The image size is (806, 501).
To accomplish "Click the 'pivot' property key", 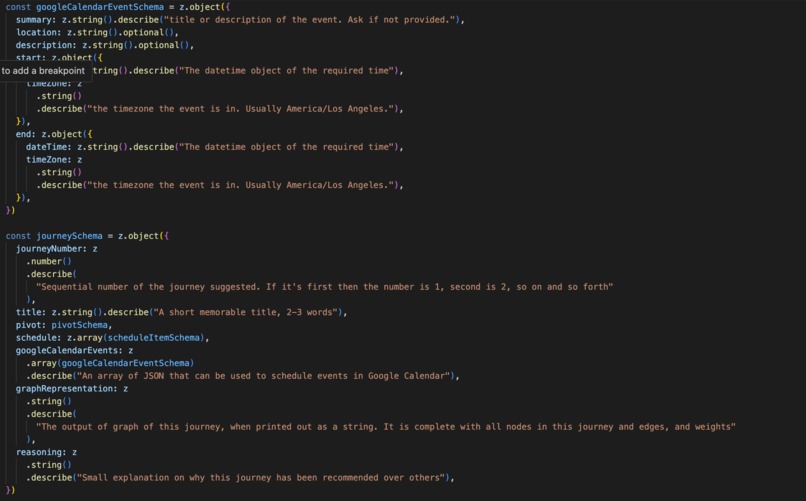I will pyautogui.click(x=29, y=325).
